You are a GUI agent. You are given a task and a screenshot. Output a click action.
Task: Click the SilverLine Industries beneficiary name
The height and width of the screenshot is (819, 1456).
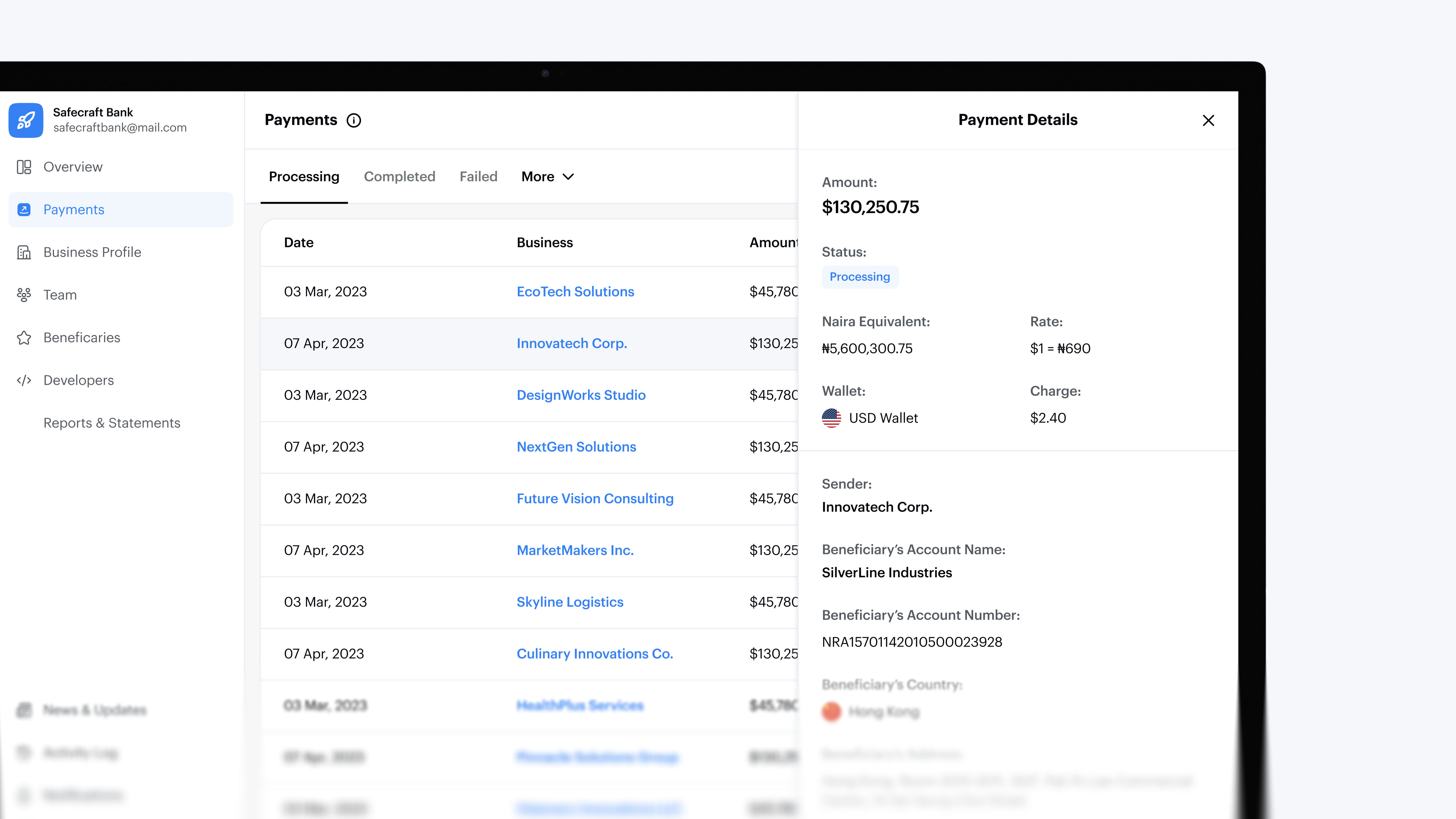click(887, 573)
